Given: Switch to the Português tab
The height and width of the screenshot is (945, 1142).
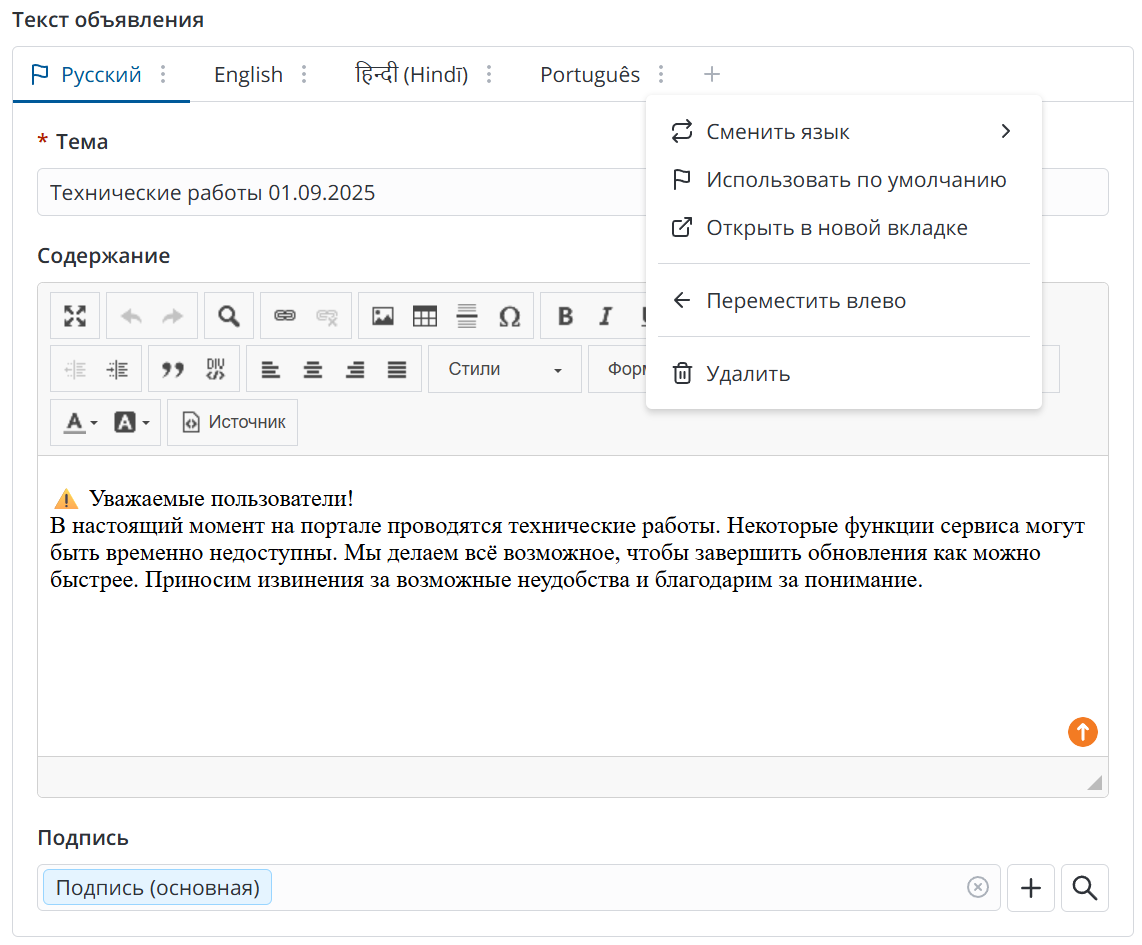Looking at the screenshot, I should coord(589,75).
